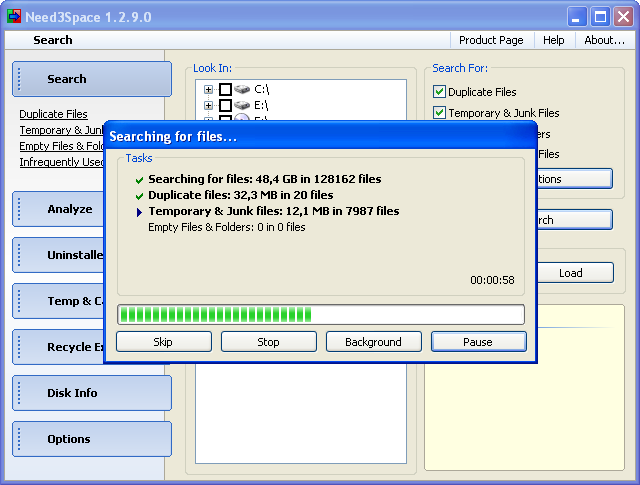Click 'Temporary & Junk files: 12,1 MB' line
The height and width of the screenshot is (485, 640).
pos(273,211)
